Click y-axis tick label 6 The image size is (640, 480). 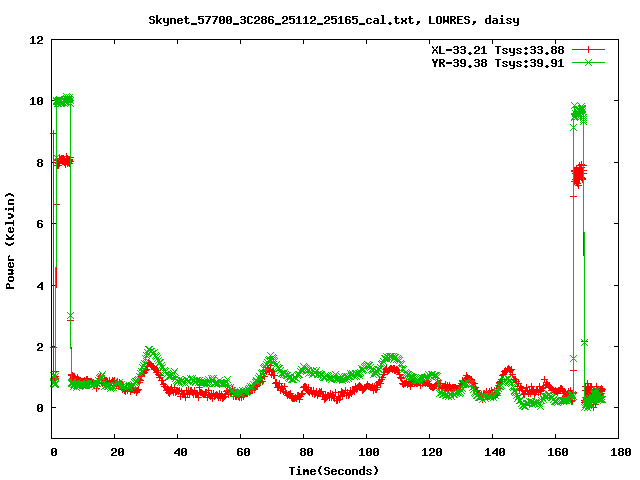[x=40, y=224]
